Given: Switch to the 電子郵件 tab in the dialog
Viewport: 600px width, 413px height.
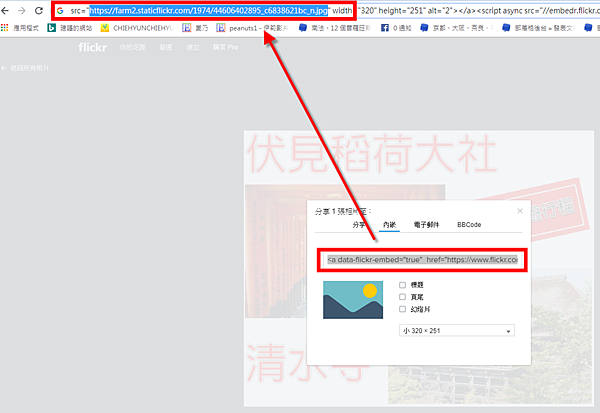Looking at the screenshot, I should pos(426,225).
